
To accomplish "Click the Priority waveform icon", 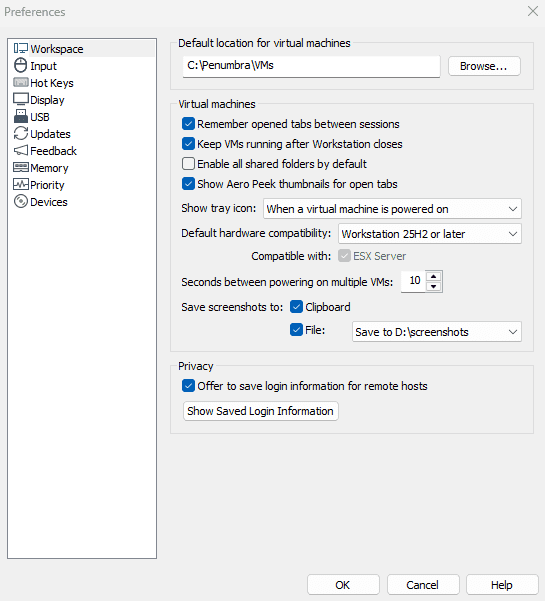I will 21,184.
